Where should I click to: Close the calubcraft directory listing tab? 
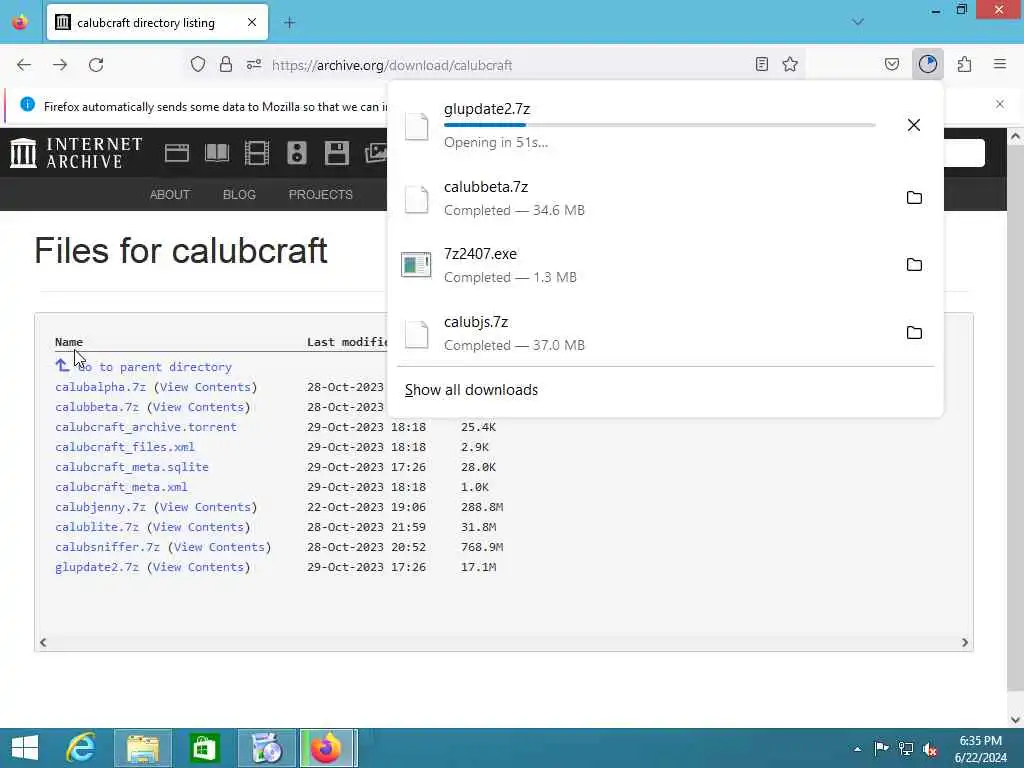click(251, 22)
